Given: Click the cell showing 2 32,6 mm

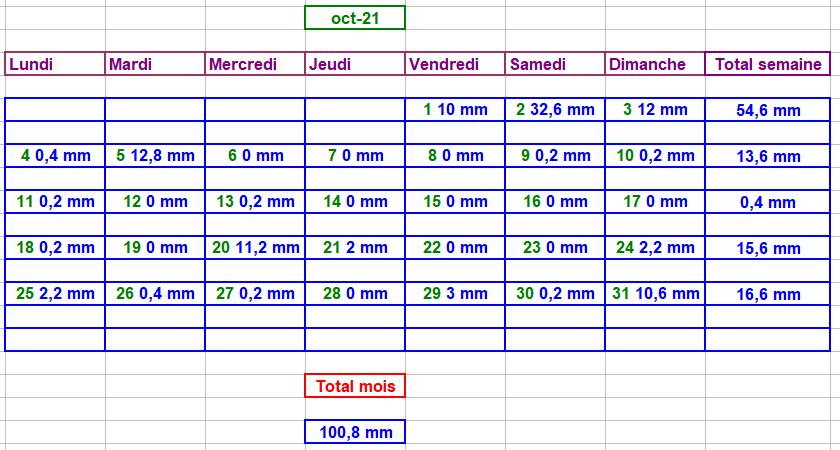Looking at the screenshot, I should click(x=555, y=110).
